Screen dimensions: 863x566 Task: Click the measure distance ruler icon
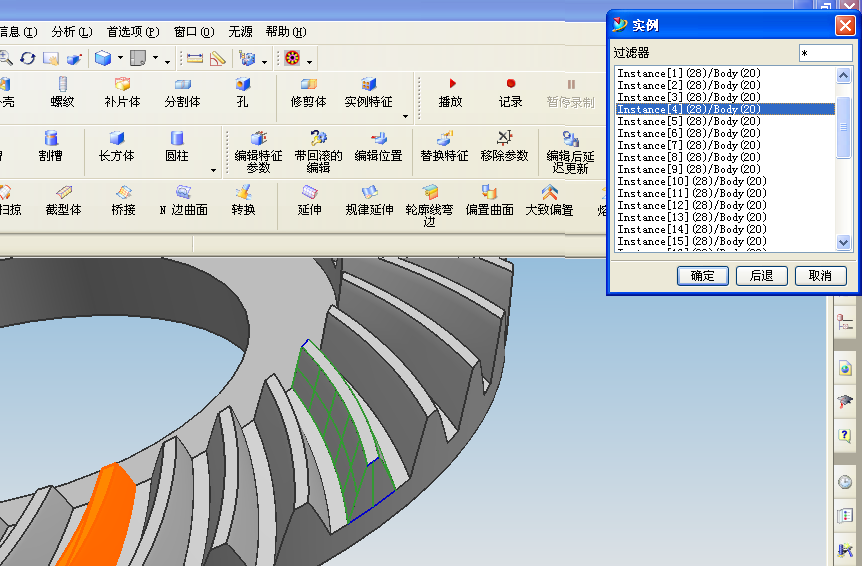tap(195, 58)
